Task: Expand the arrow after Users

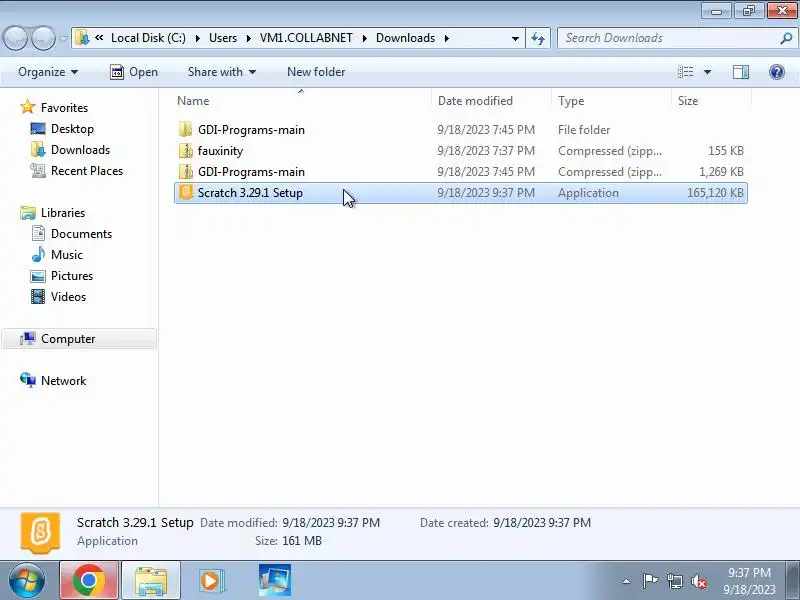Action: pos(248,38)
